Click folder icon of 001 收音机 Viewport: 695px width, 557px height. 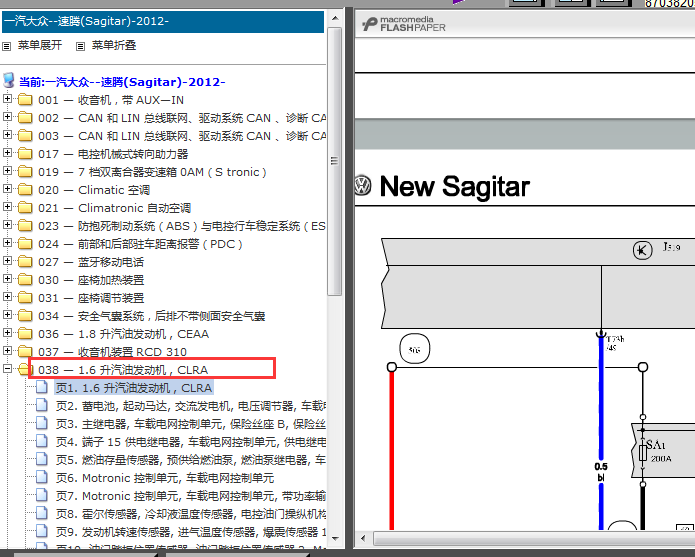[x=25, y=100]
